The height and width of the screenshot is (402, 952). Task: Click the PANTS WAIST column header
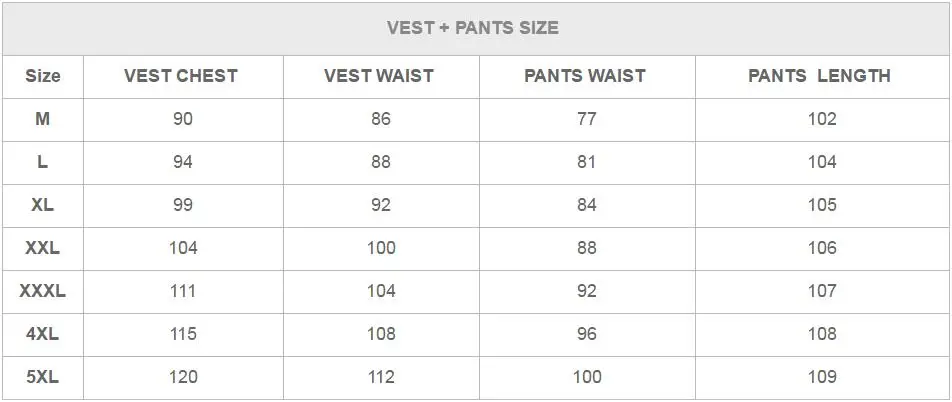585,76
